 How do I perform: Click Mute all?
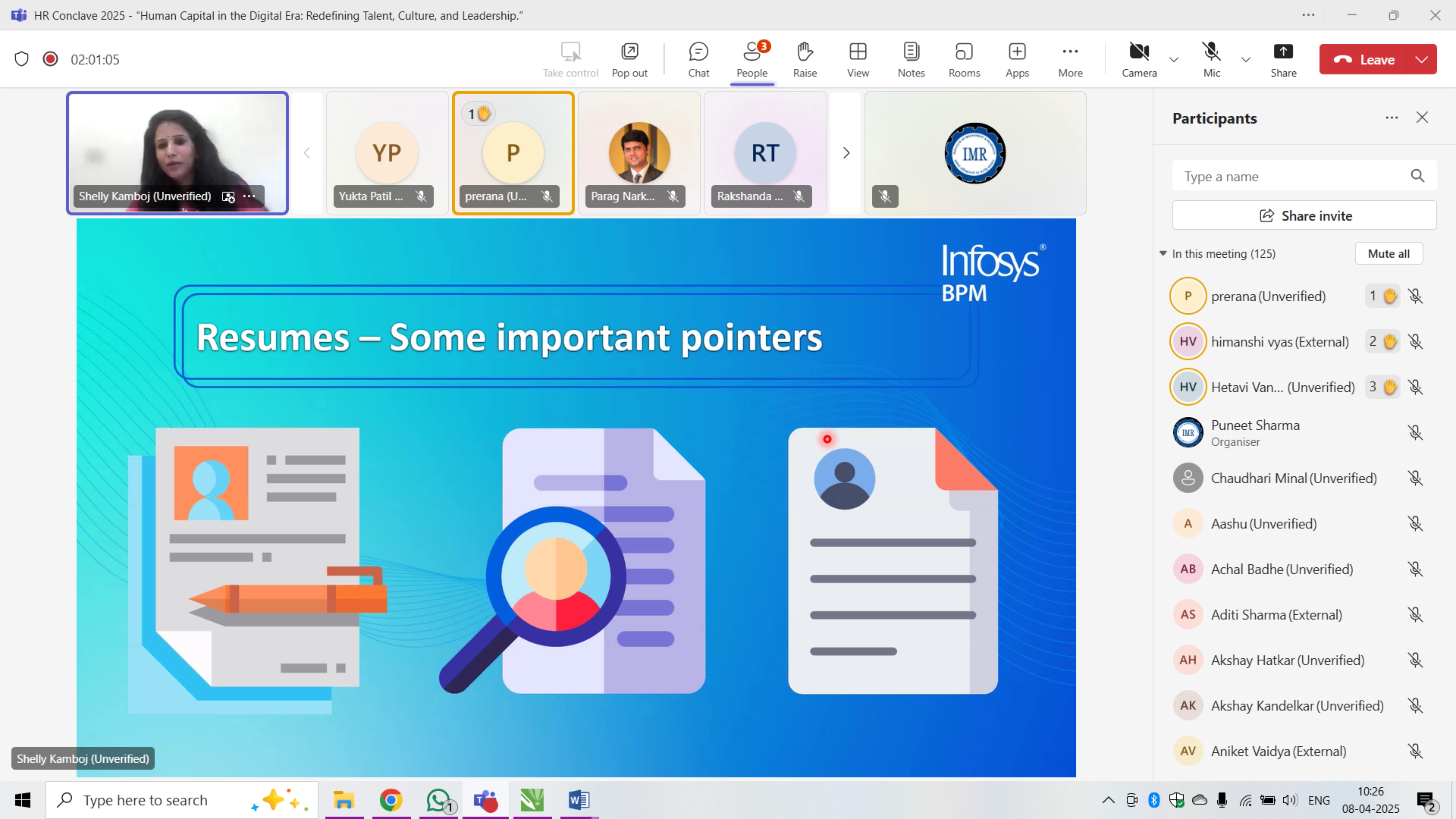1389,254
